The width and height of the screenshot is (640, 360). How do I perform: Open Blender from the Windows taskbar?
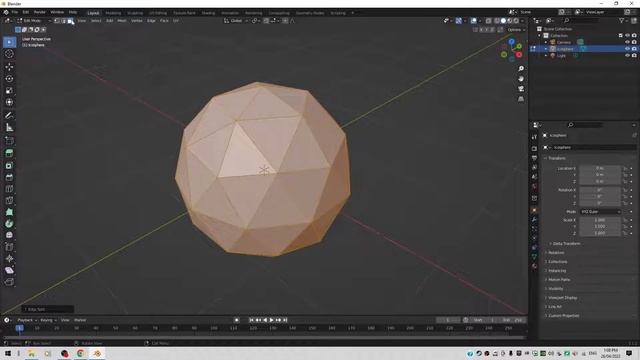97,353
